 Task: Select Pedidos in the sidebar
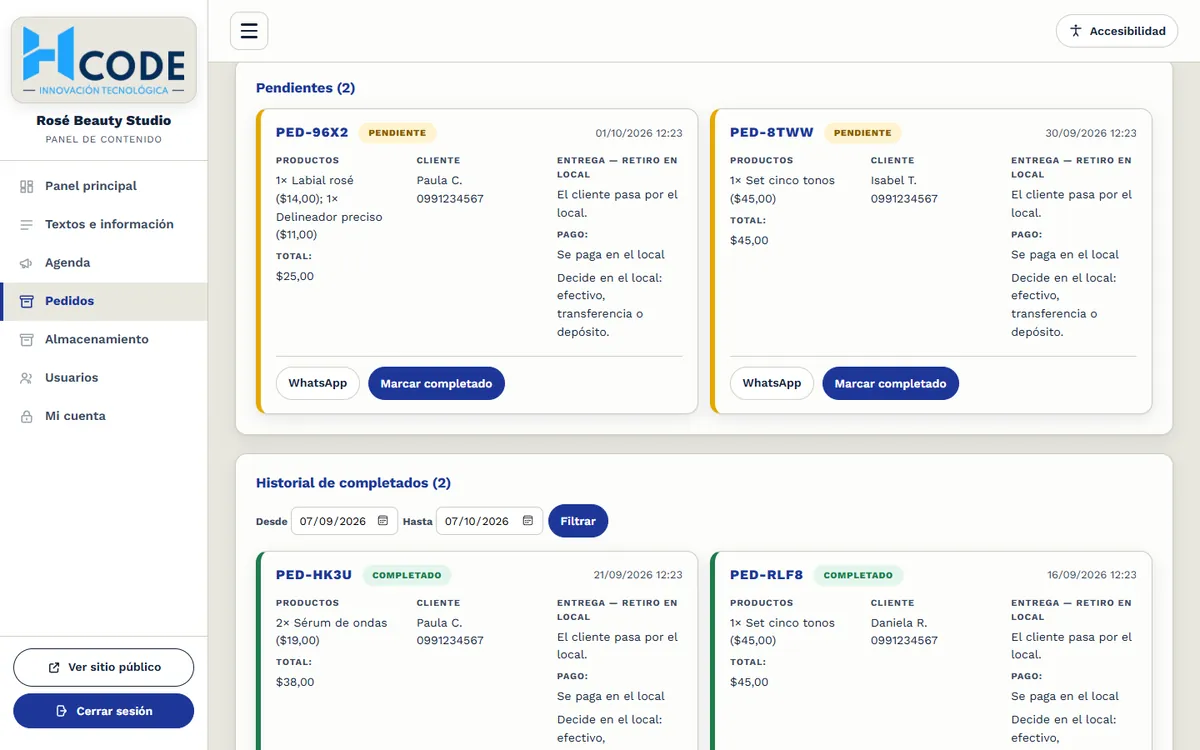tap(104, 301)
